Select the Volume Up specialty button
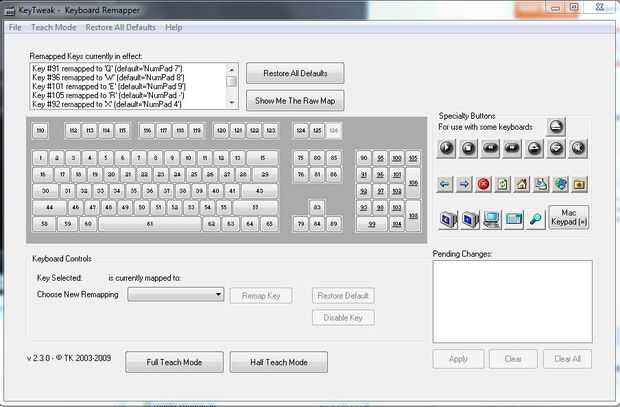 coord(534,148)
